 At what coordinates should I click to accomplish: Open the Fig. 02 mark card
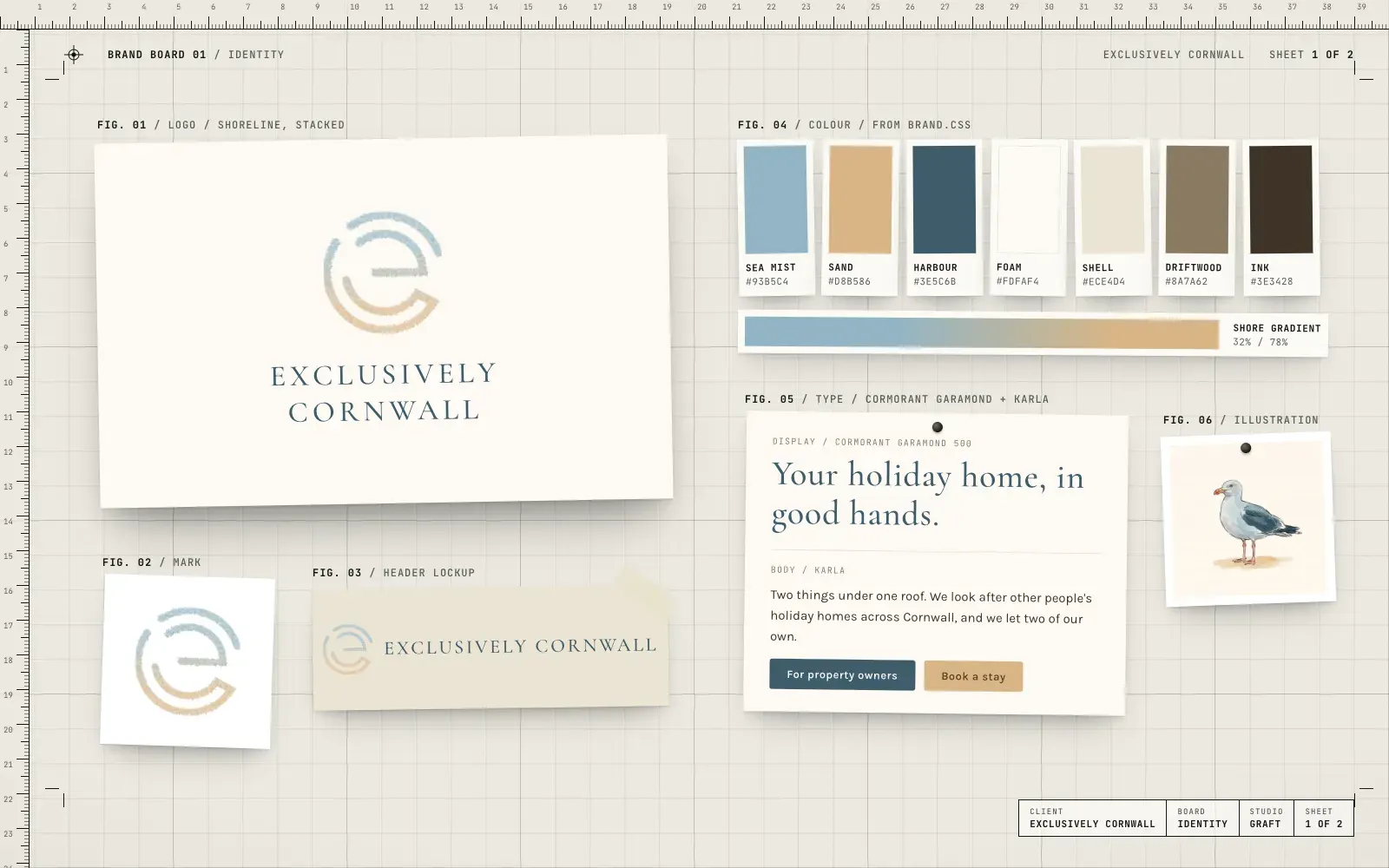188,661
